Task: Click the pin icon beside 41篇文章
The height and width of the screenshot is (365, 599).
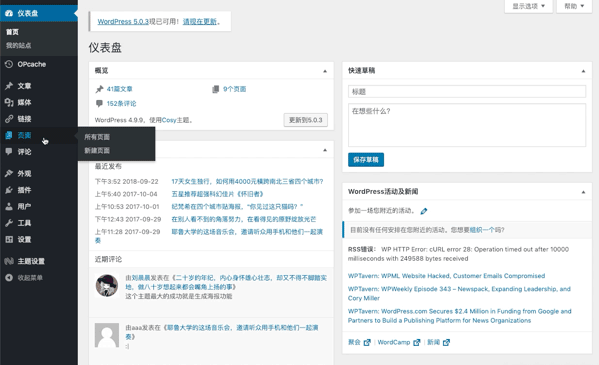Action: tap(99, 89)
